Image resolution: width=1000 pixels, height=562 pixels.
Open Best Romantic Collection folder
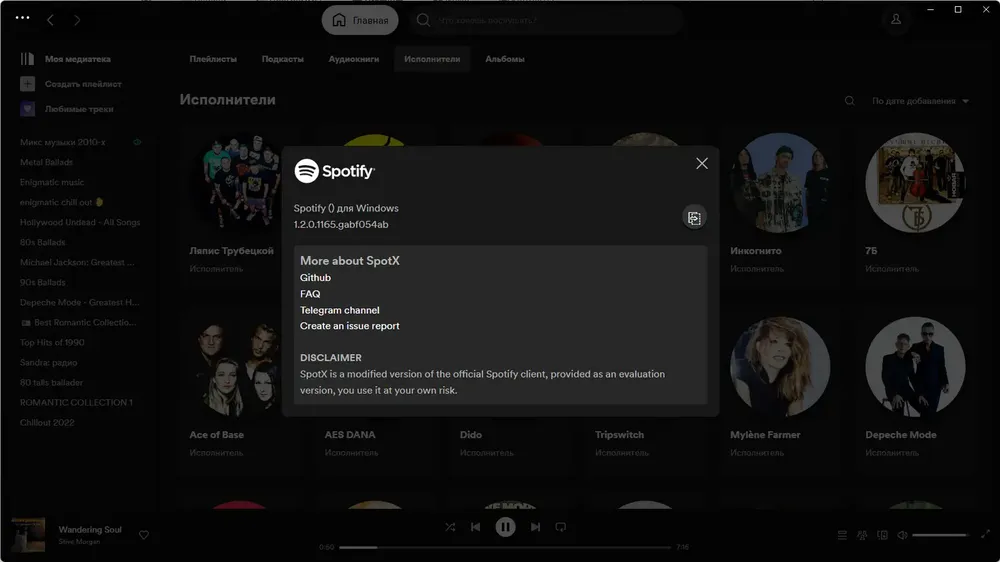point(79,322)
